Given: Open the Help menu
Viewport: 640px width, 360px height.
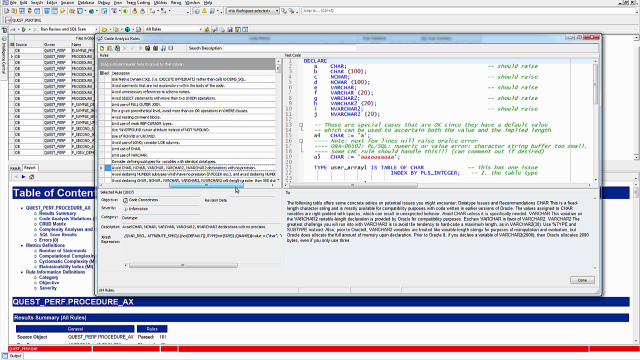Looking at the screenshot, I should (x=208, y=2).
